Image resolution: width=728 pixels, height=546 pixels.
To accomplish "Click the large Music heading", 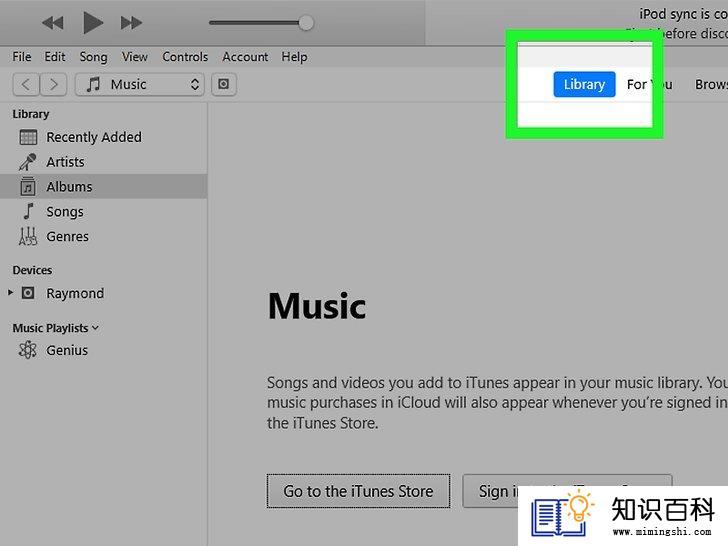I will [317, 306].
